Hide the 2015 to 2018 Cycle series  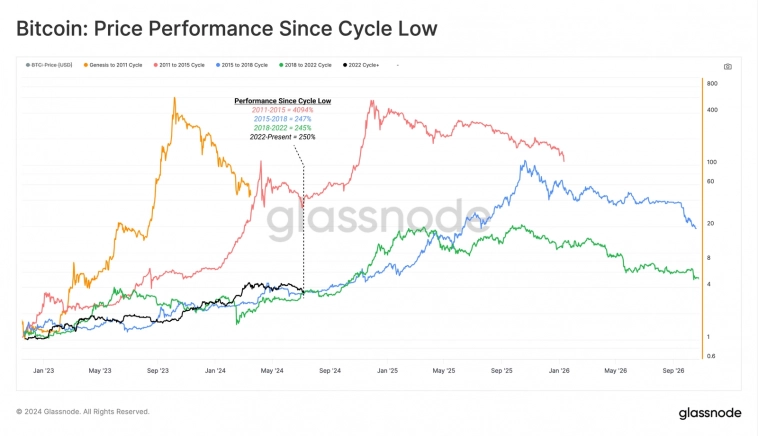pyautogui.click(x=245, y=65)
